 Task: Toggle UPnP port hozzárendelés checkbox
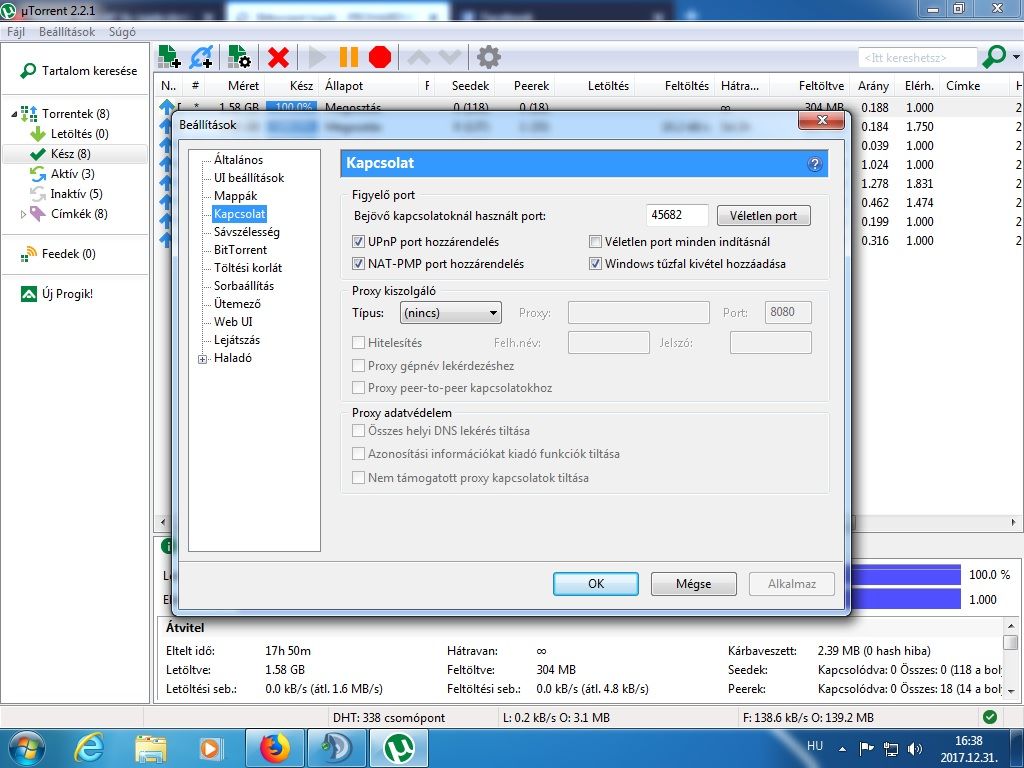point(358,242)
